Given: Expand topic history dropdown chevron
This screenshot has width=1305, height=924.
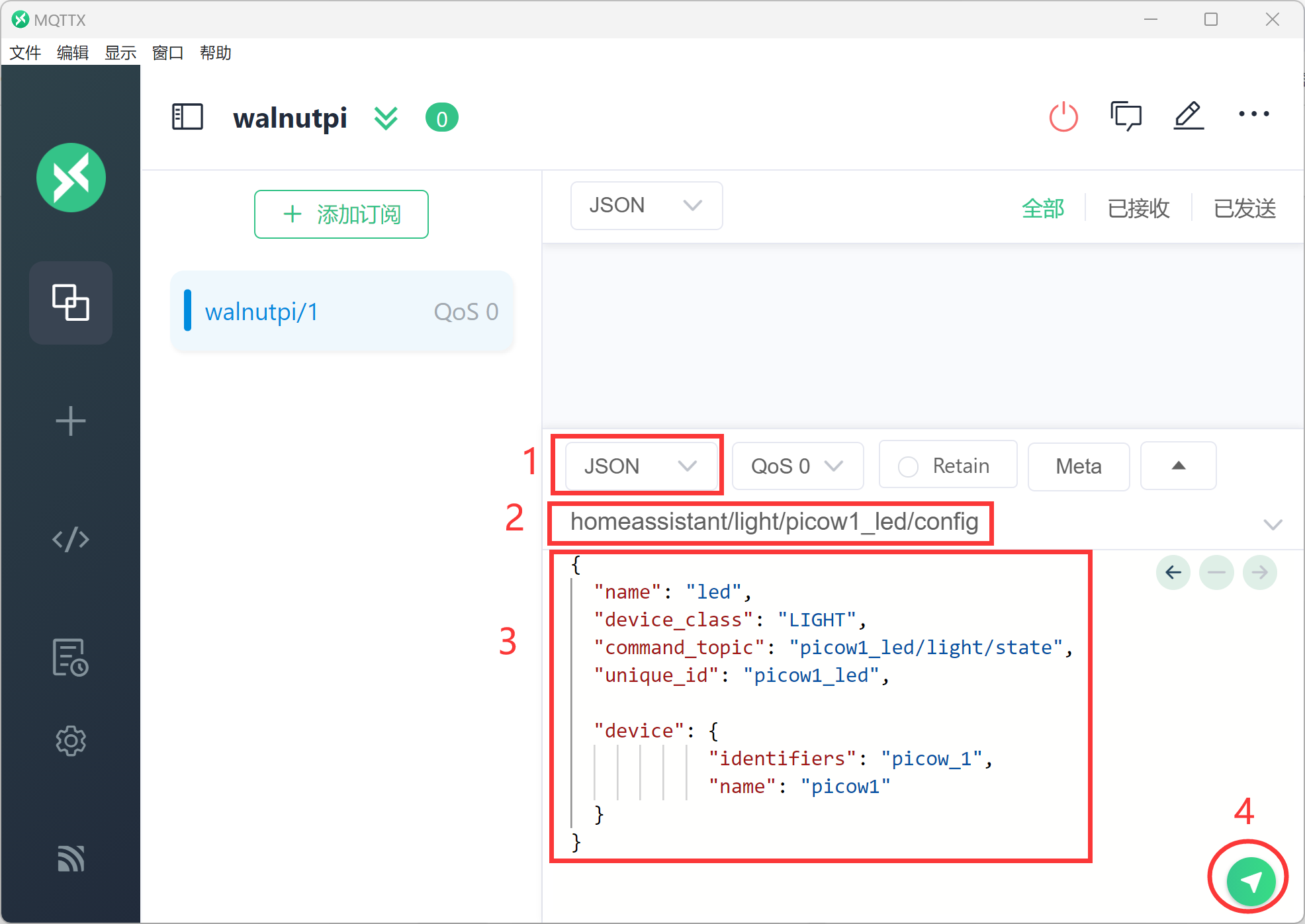Looking at the screenshot, I should (1273, 525).
